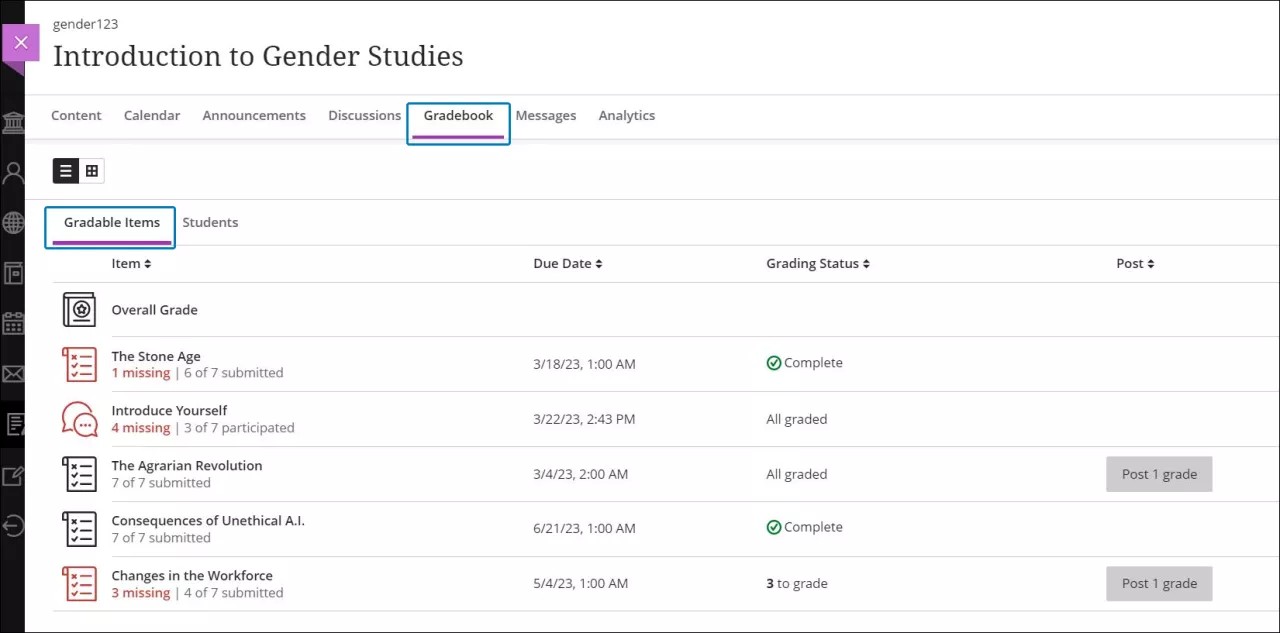
Task: Sign out using the arrow icon
Action: [x=13, y=525]
